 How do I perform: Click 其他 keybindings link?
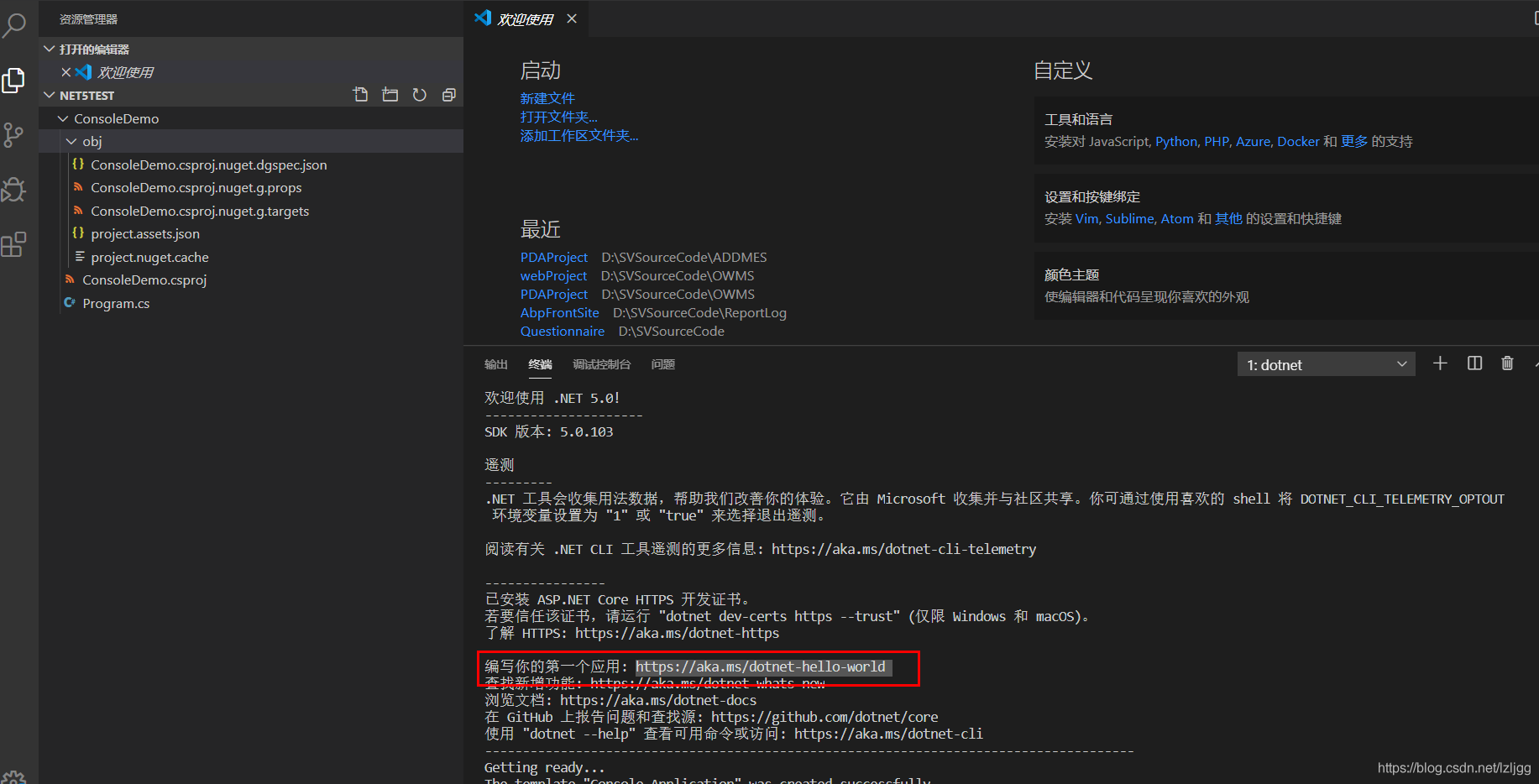(x=1228, y=218)
